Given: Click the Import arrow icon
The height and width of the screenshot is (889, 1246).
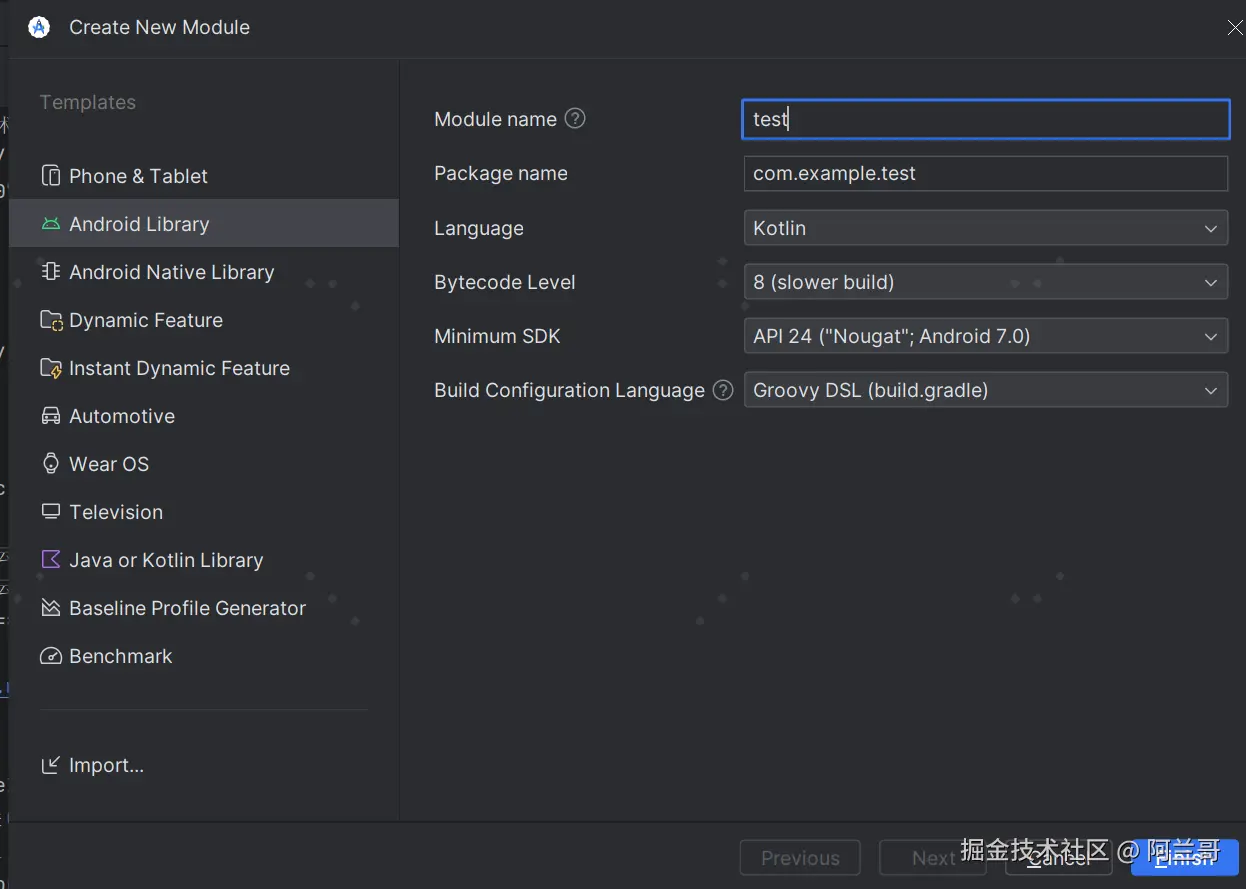Looking at the screenshot, I should pyautogui.click(x=50, y=765).
